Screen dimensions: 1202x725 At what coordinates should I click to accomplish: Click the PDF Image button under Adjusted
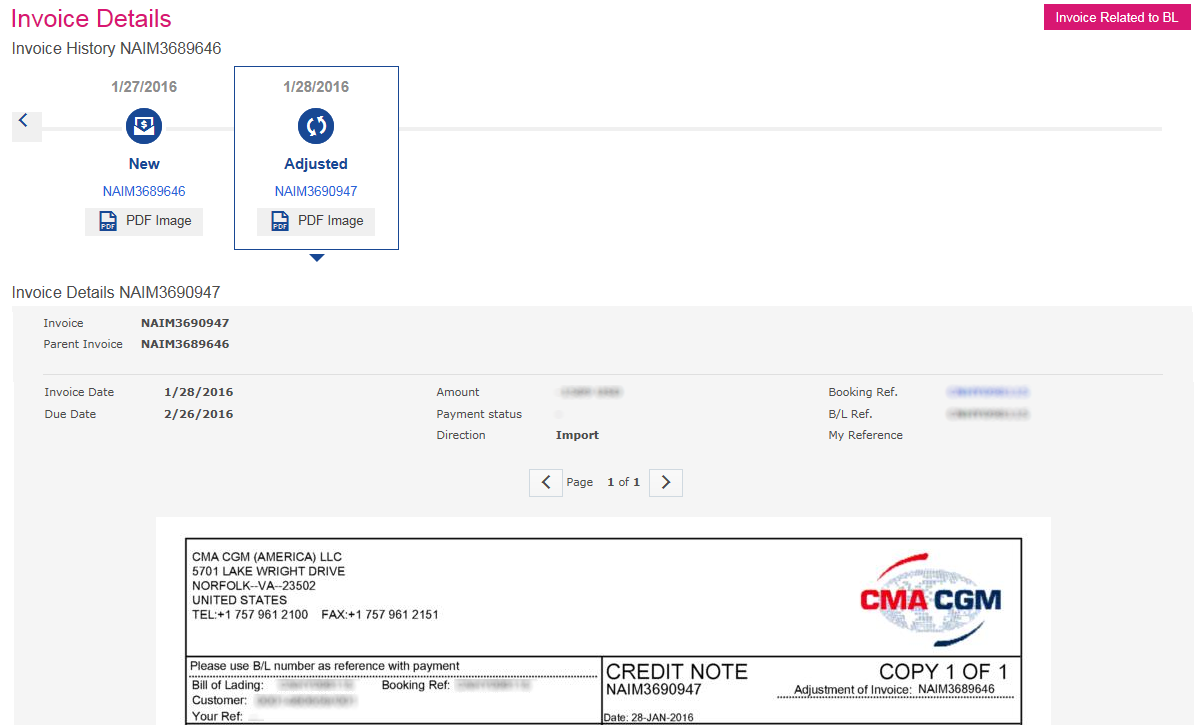(x=316, y=221)
